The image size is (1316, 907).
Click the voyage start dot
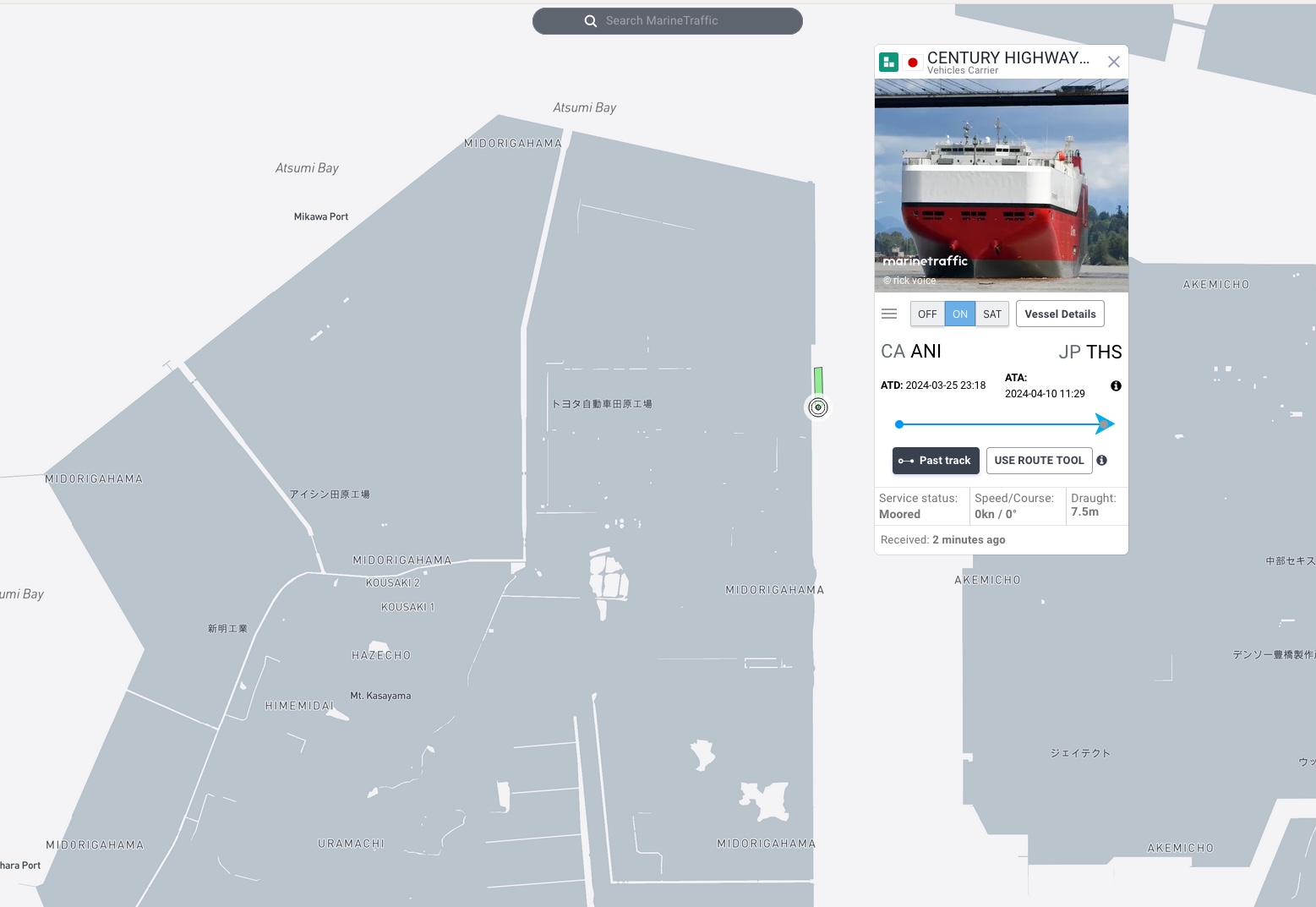click(x=899, y=424)
